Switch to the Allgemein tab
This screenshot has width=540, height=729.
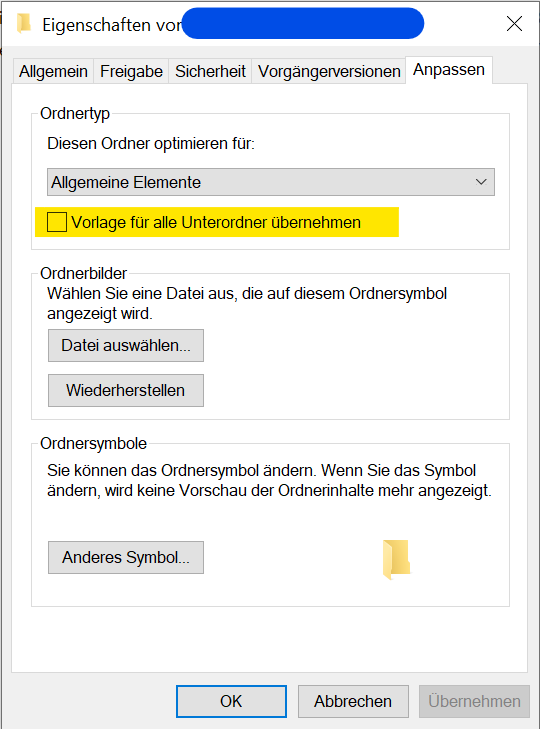pyautogui.click(x=53, y=72)
